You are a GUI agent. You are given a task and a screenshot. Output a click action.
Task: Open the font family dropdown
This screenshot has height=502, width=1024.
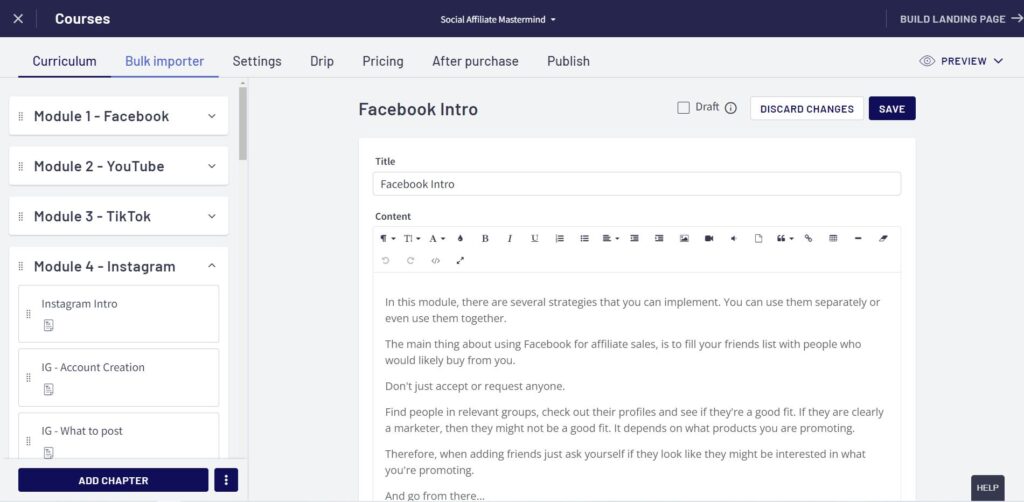point(436,239)
